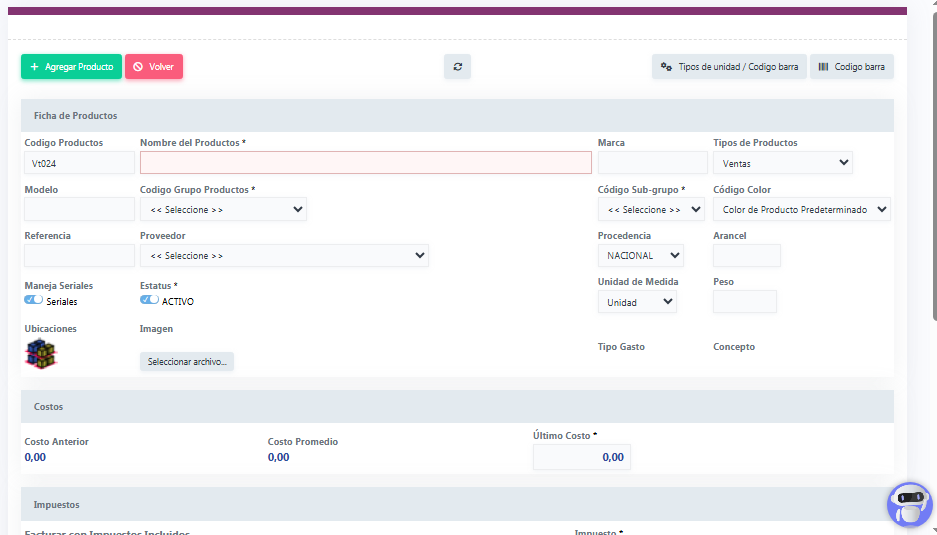Viewport: 937px width, 535px height.
Task: Click the Codigo barra button
Action: coord(851,67)
